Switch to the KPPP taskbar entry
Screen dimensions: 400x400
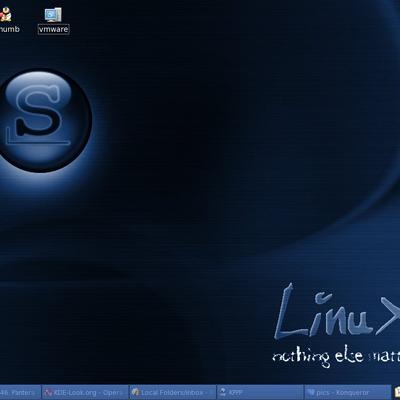pos(260,393)
